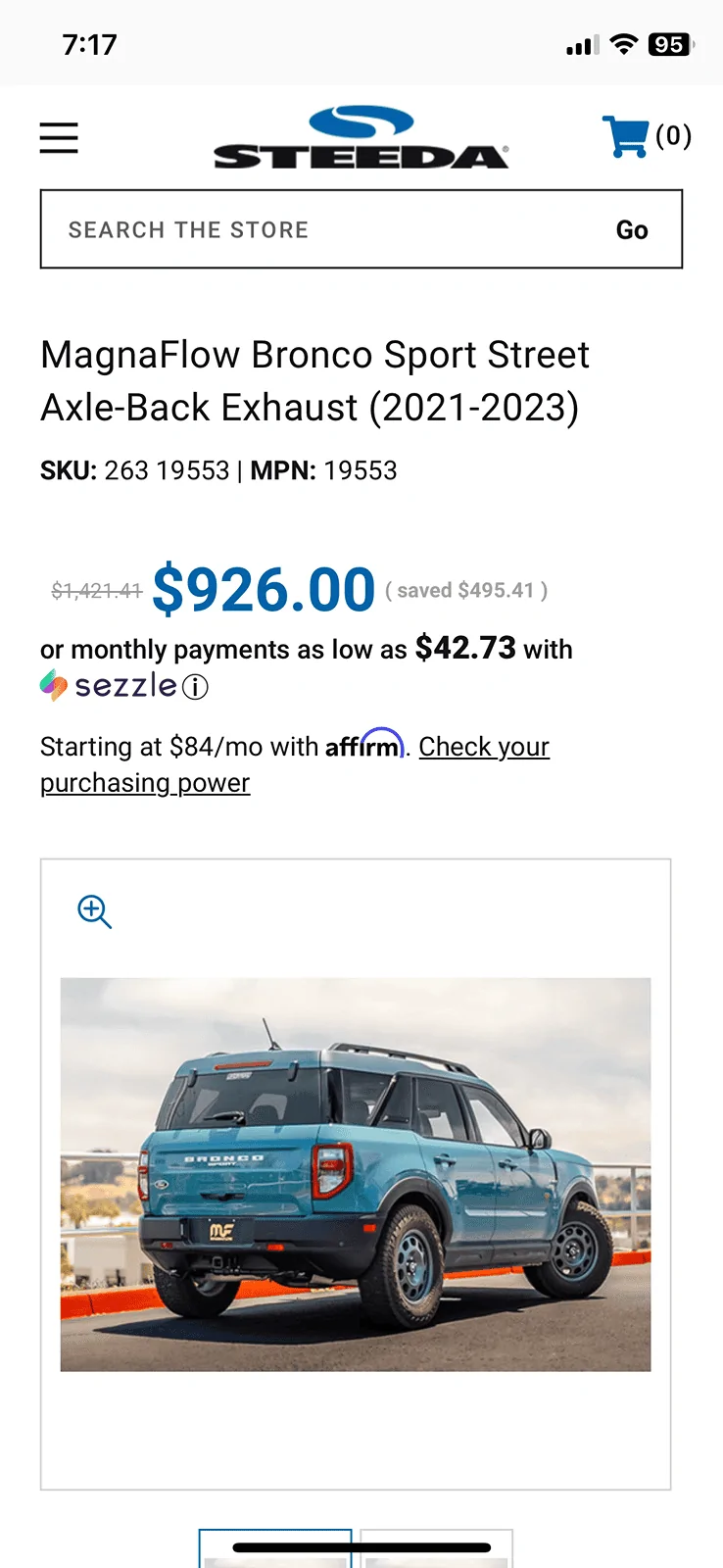Click the $926.00 sale price
The width and height of the screenshot is (723, 1568).
(264, 590)
